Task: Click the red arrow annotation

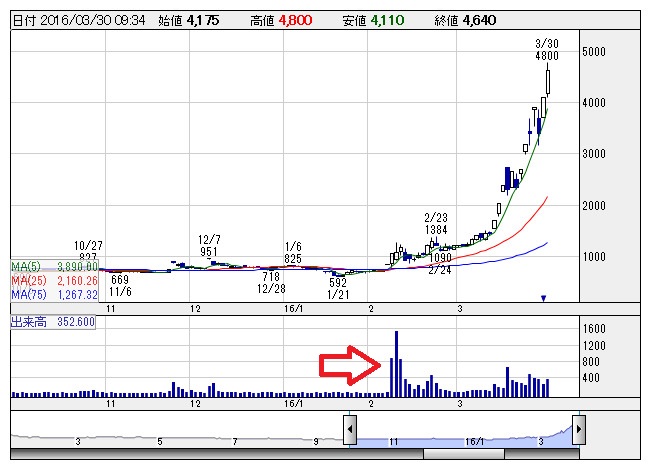Action: click(350, 365)
